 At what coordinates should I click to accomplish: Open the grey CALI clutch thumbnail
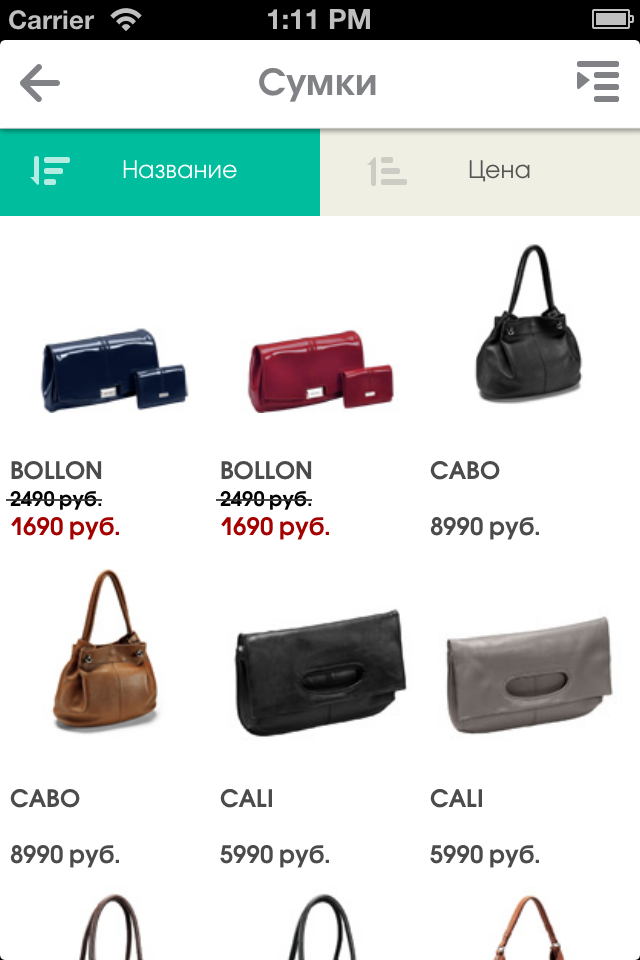click(529, 675)
